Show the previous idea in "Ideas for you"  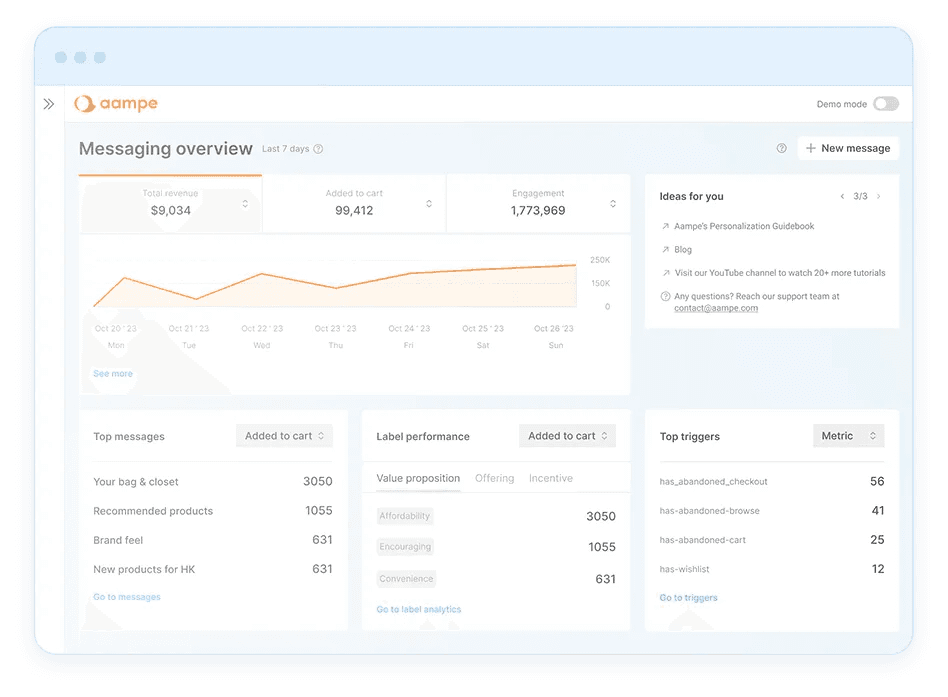pos(842,196)
